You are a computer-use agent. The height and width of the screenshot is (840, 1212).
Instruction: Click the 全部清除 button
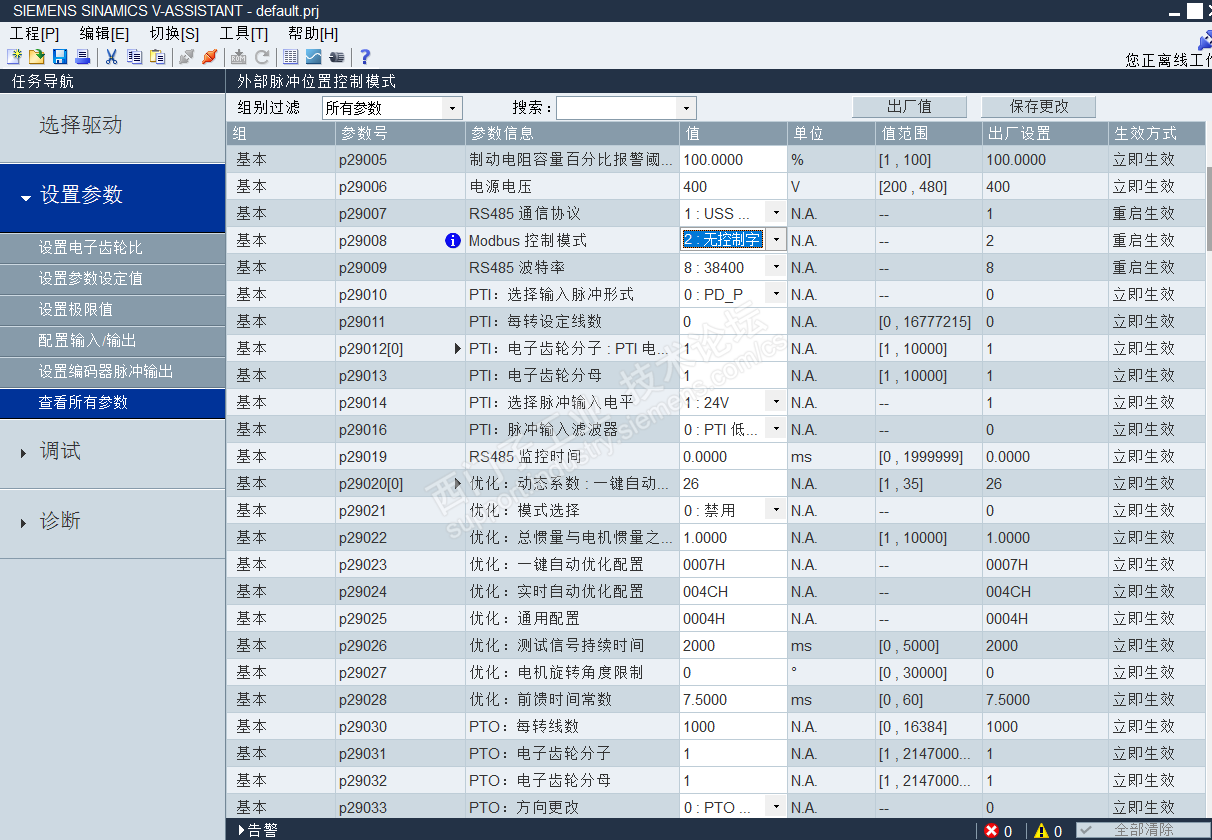click(x=1143, y=830)
